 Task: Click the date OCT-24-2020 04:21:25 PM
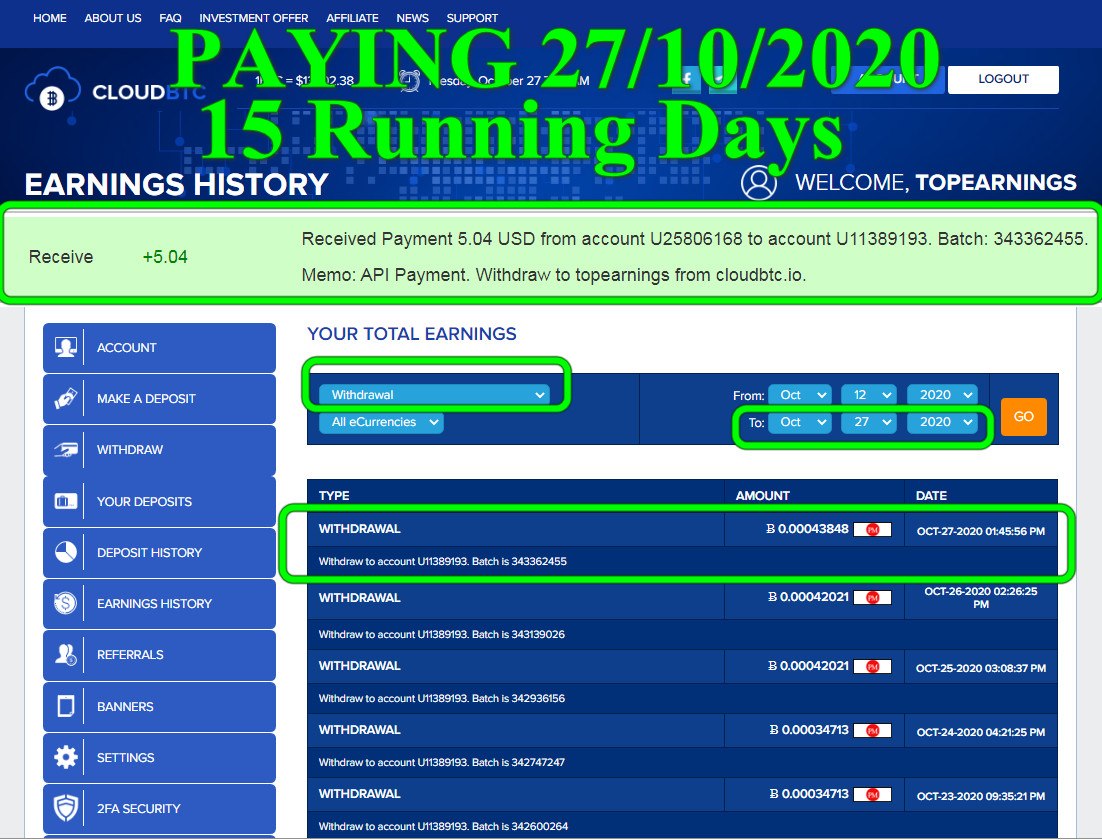[980, 732]
